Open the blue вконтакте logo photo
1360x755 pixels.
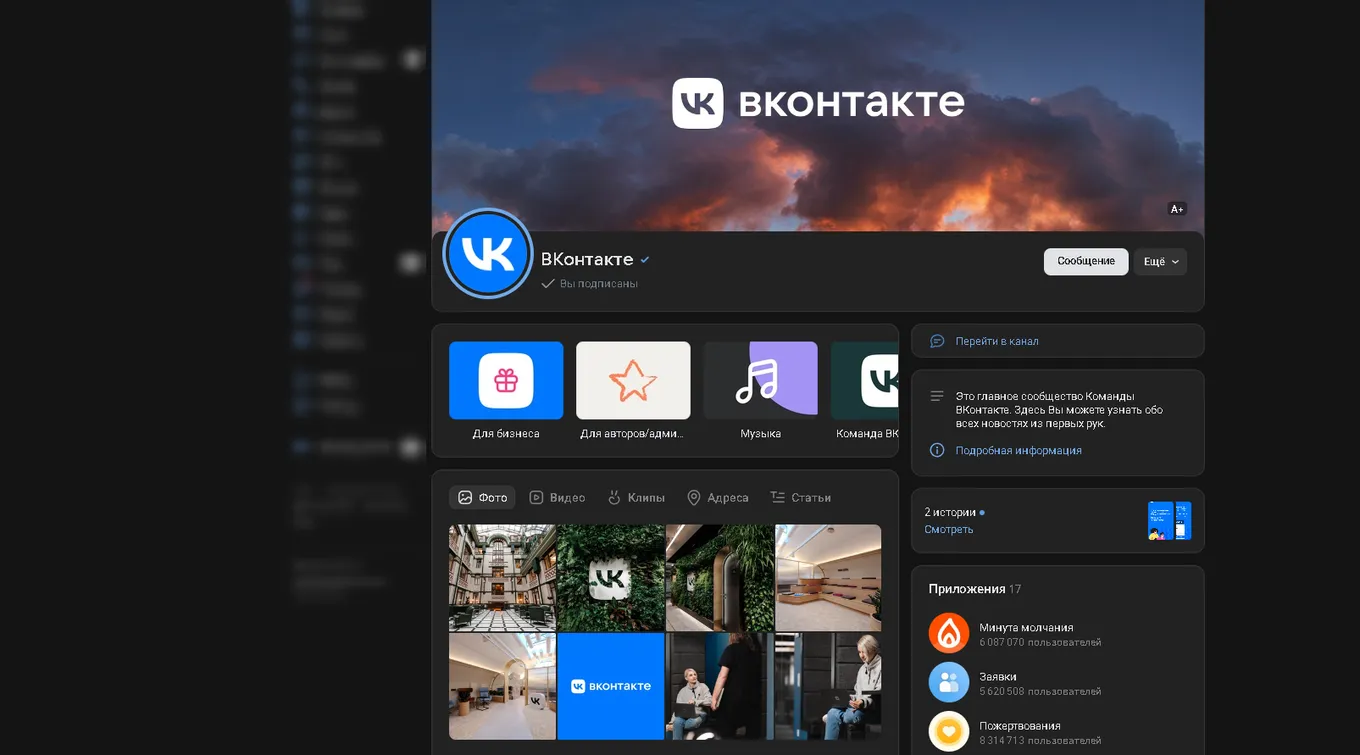tap(611, 686)
